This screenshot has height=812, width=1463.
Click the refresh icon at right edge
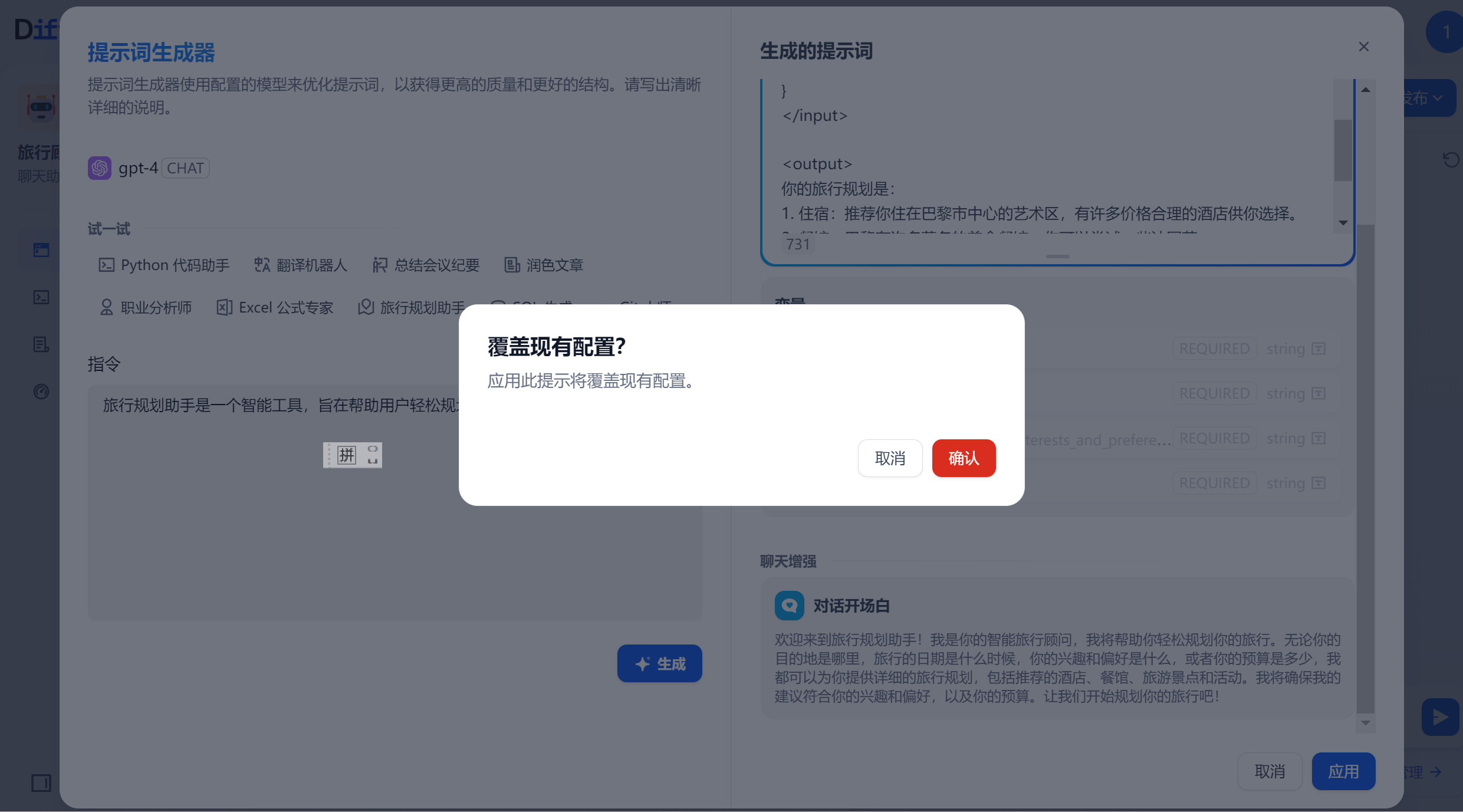pyautogui.click(x=1450, y=159)
